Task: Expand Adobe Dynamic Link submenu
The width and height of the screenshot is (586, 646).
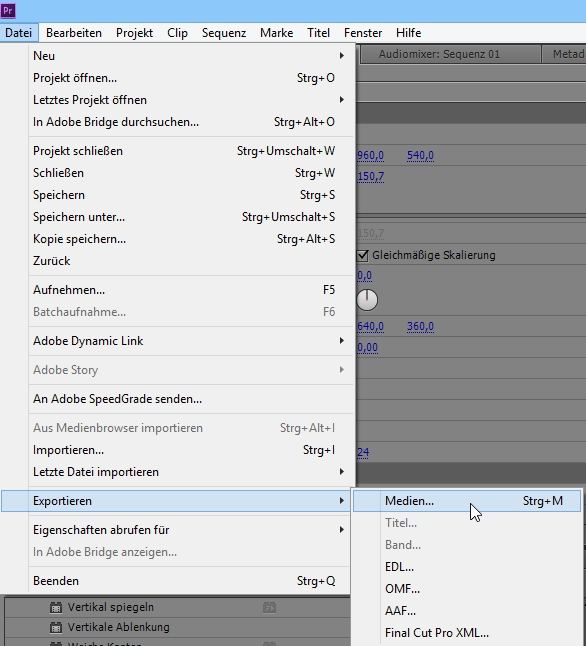Action: pos(188,341)
